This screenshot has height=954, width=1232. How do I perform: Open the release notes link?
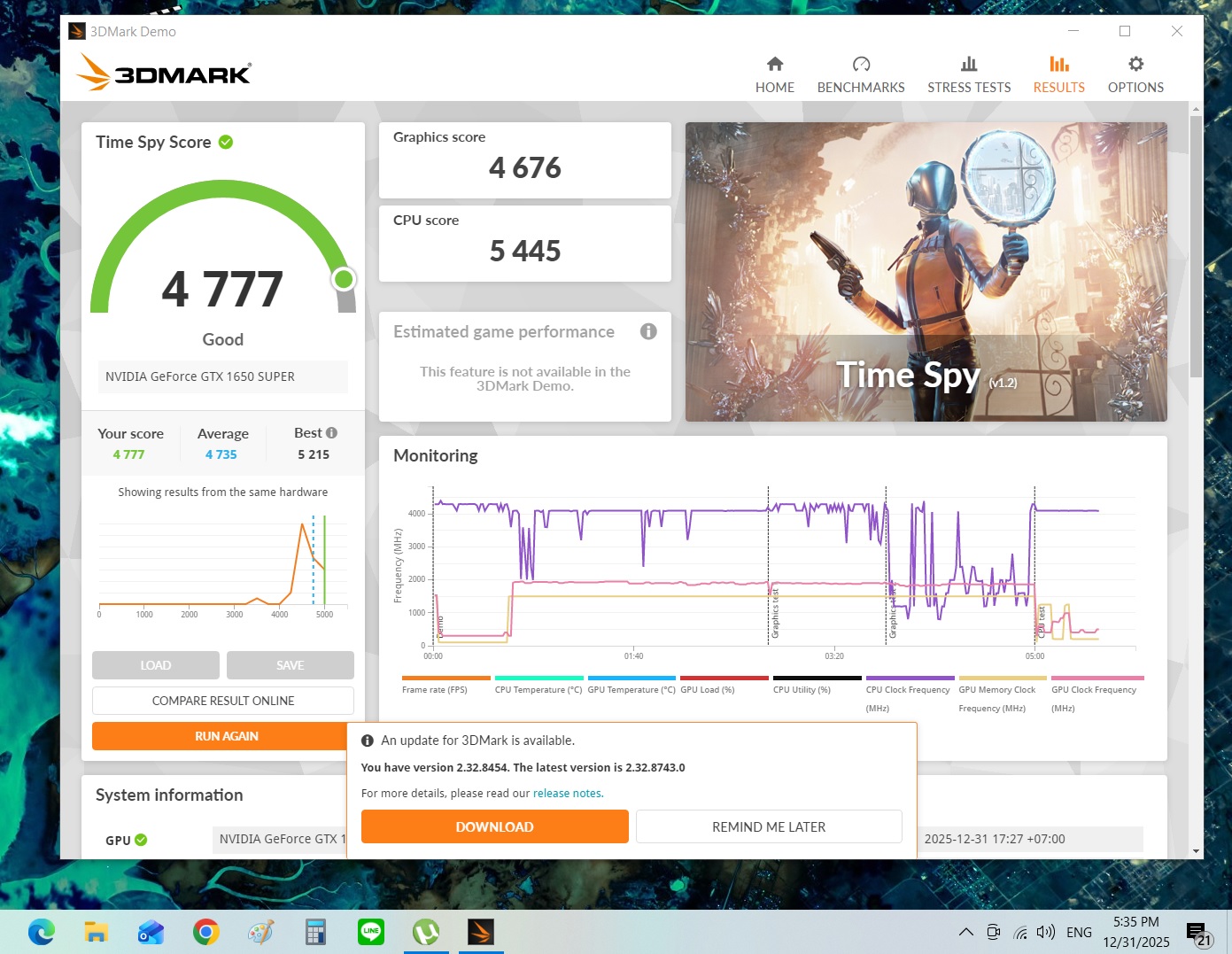[568, 794]
